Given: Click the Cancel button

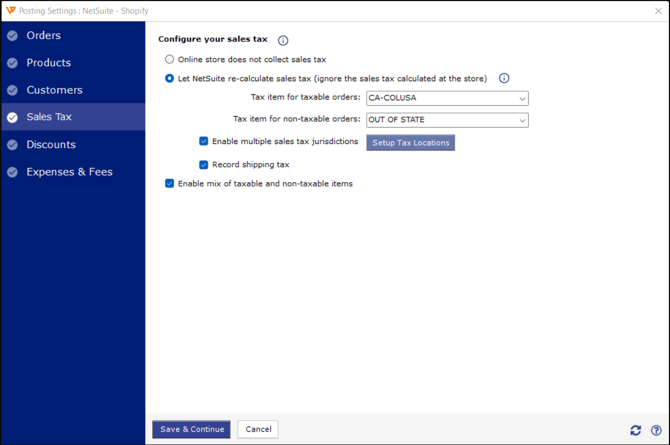Looking at the screenshot, I should point(258,429).
